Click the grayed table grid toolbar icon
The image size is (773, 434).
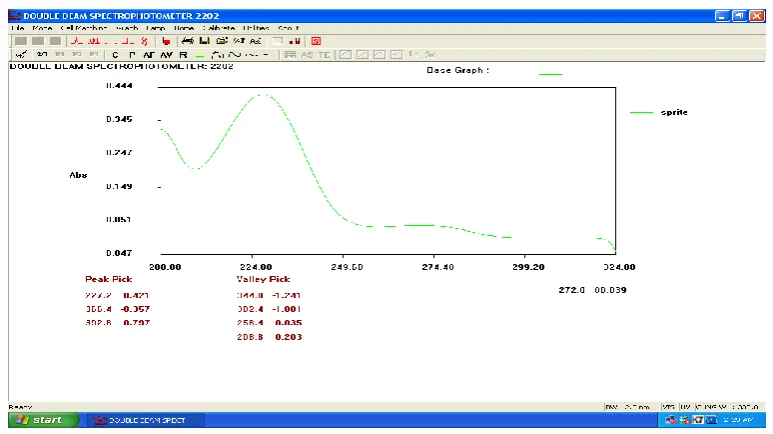tap(290, 55)
